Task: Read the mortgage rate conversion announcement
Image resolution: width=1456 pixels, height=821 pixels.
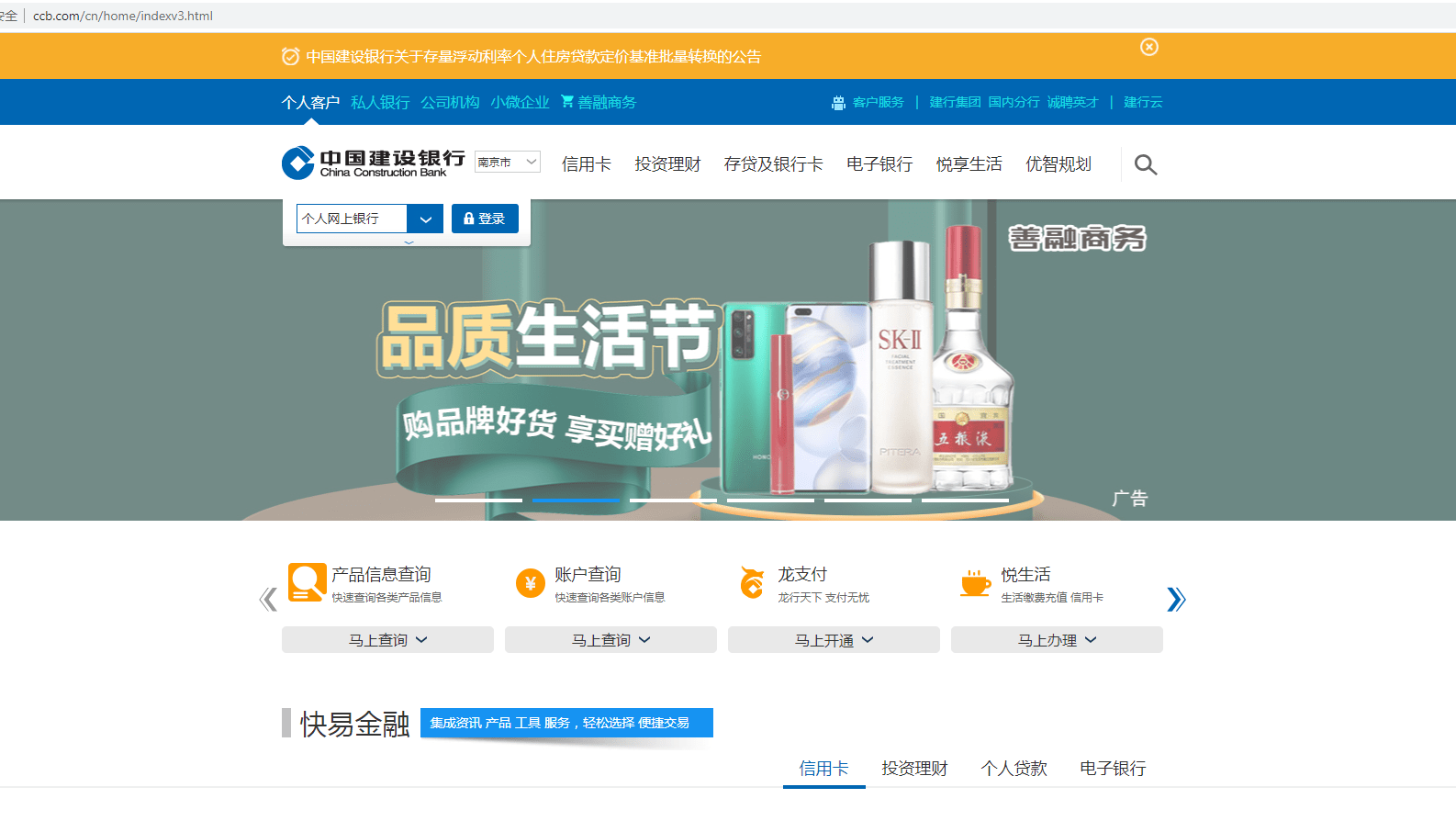Action: click(533, 57)
